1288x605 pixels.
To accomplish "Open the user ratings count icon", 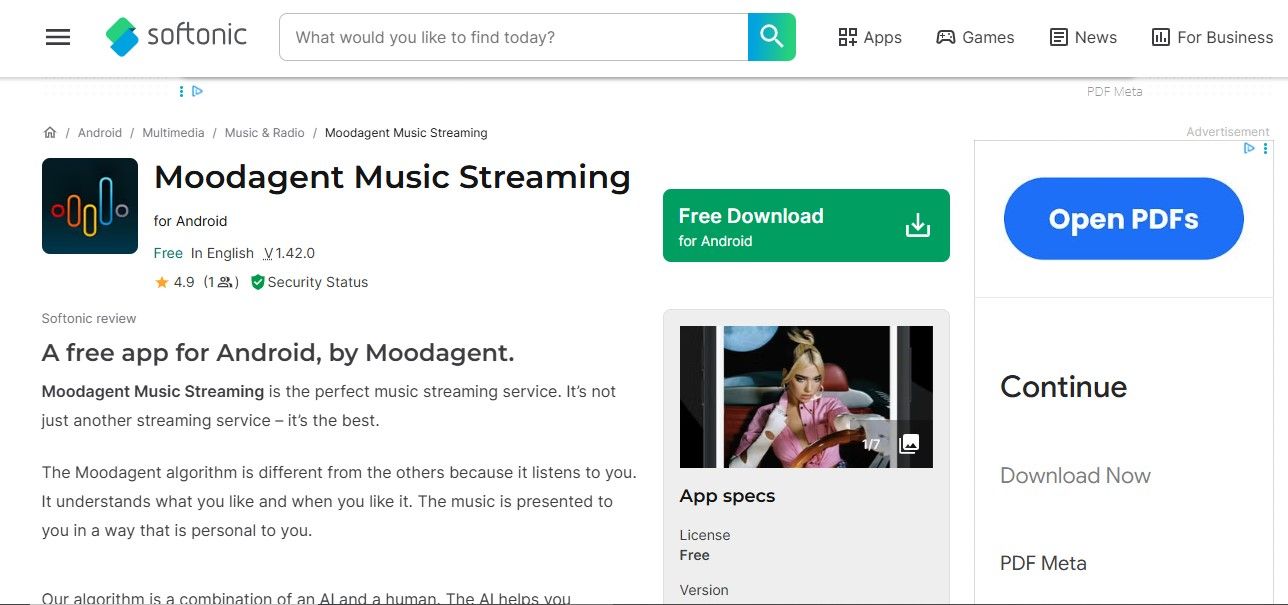I will point(225,283).
